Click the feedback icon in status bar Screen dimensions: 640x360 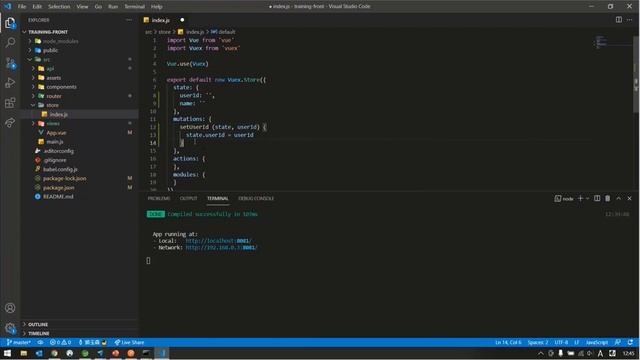pos(618,342)
